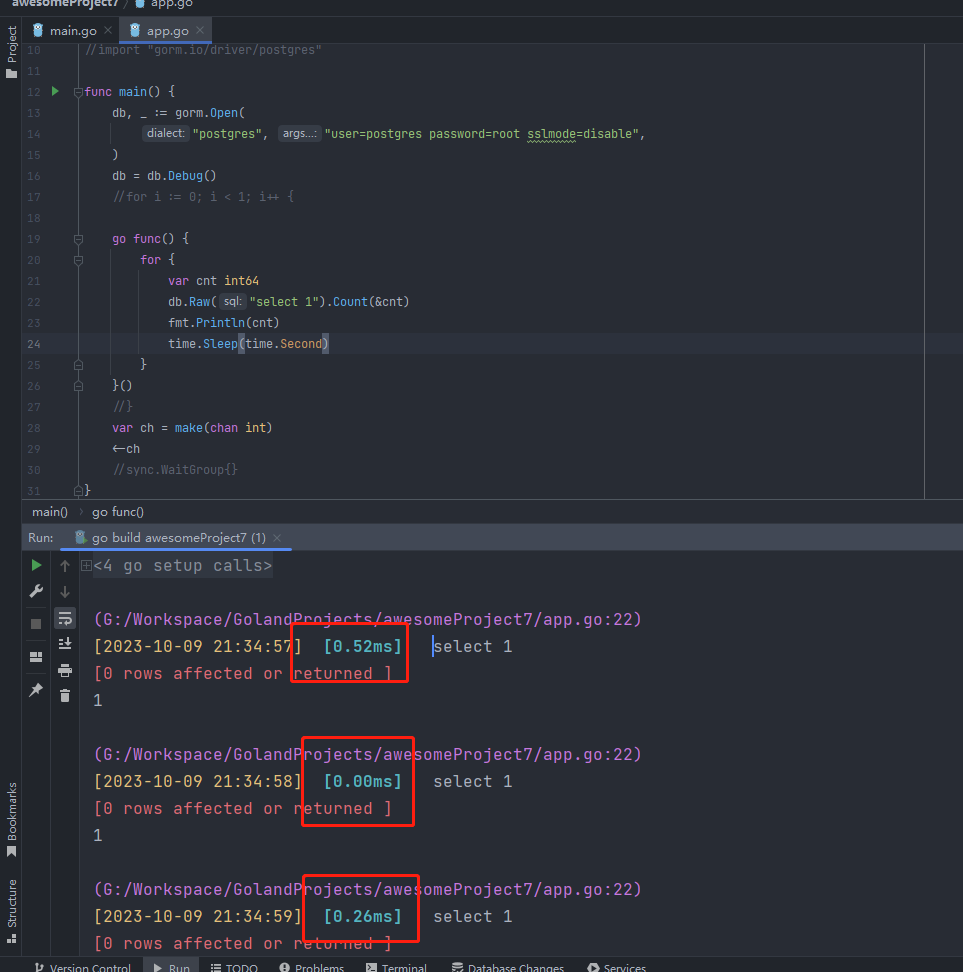The width and height of the screenshot is (963, 972).
Task: Open the Terminal tool window
Action: [396, 967]
